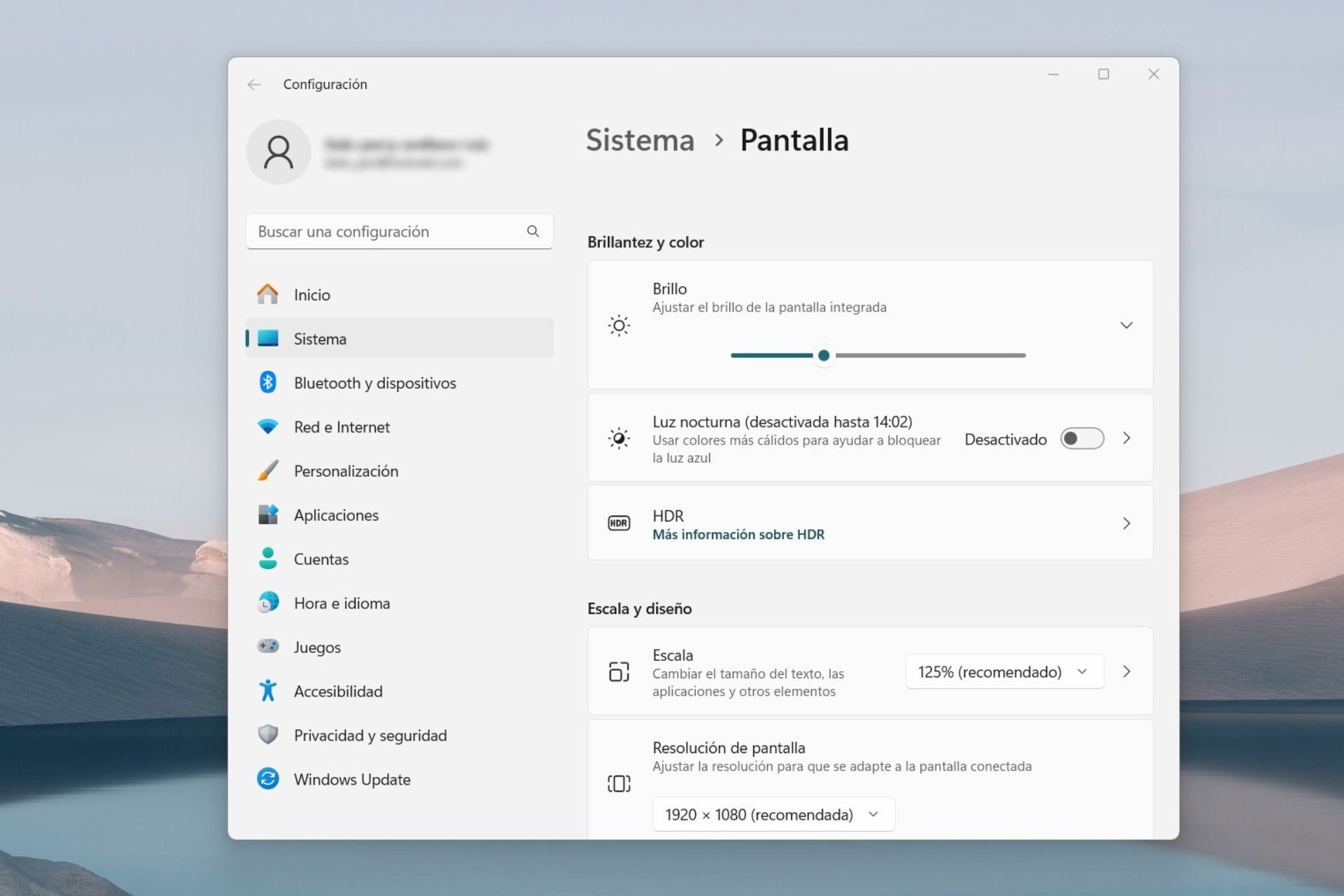Click the Brillo sun icon
1344x896 pixels.
pos(619,325)
